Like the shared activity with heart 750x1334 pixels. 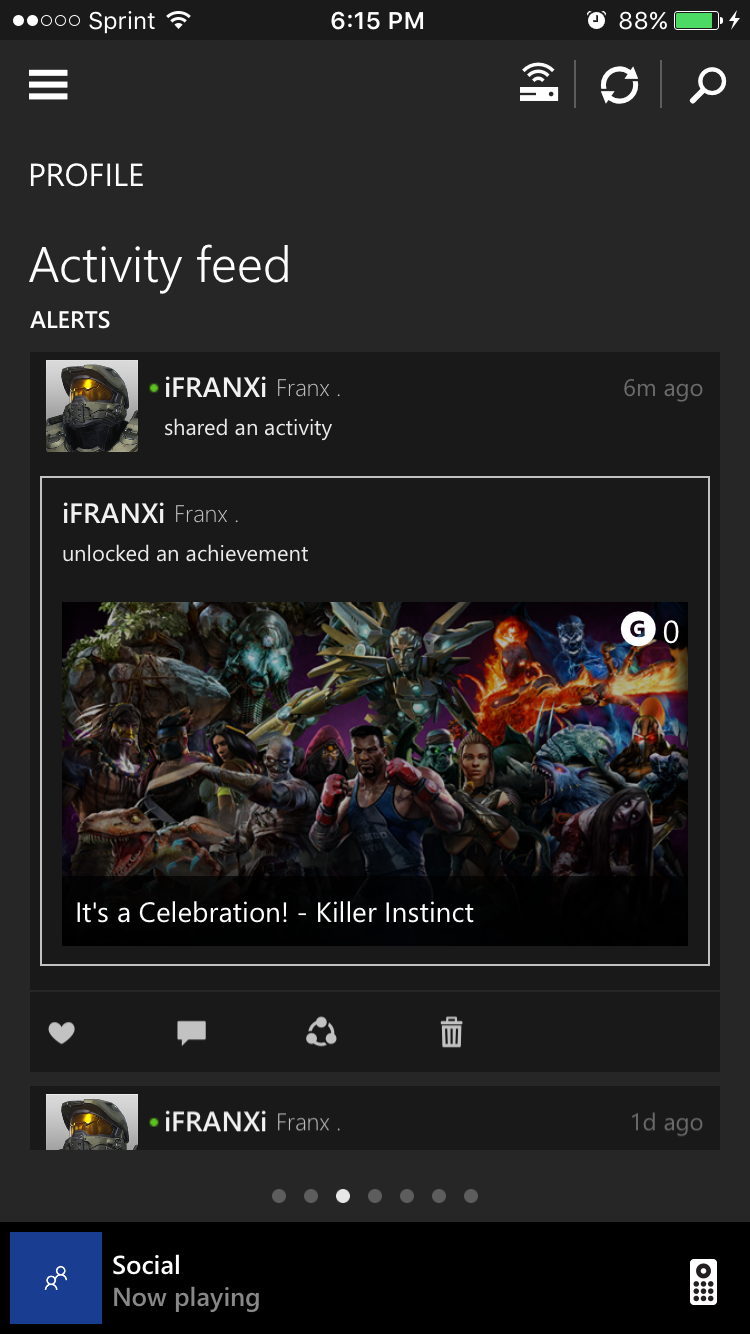62,1032
